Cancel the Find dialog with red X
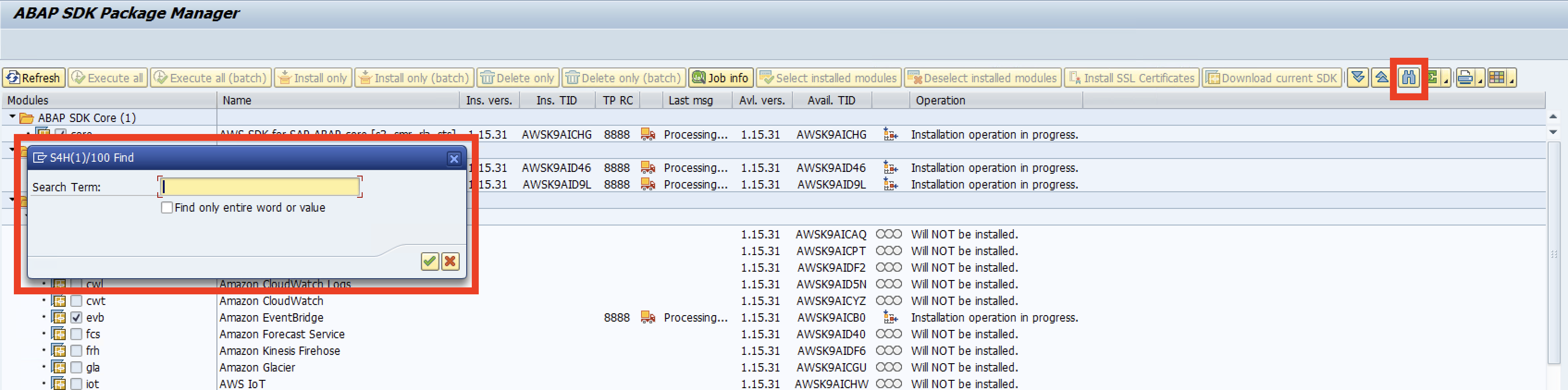 pyautogui.click(x=451, y=261)
